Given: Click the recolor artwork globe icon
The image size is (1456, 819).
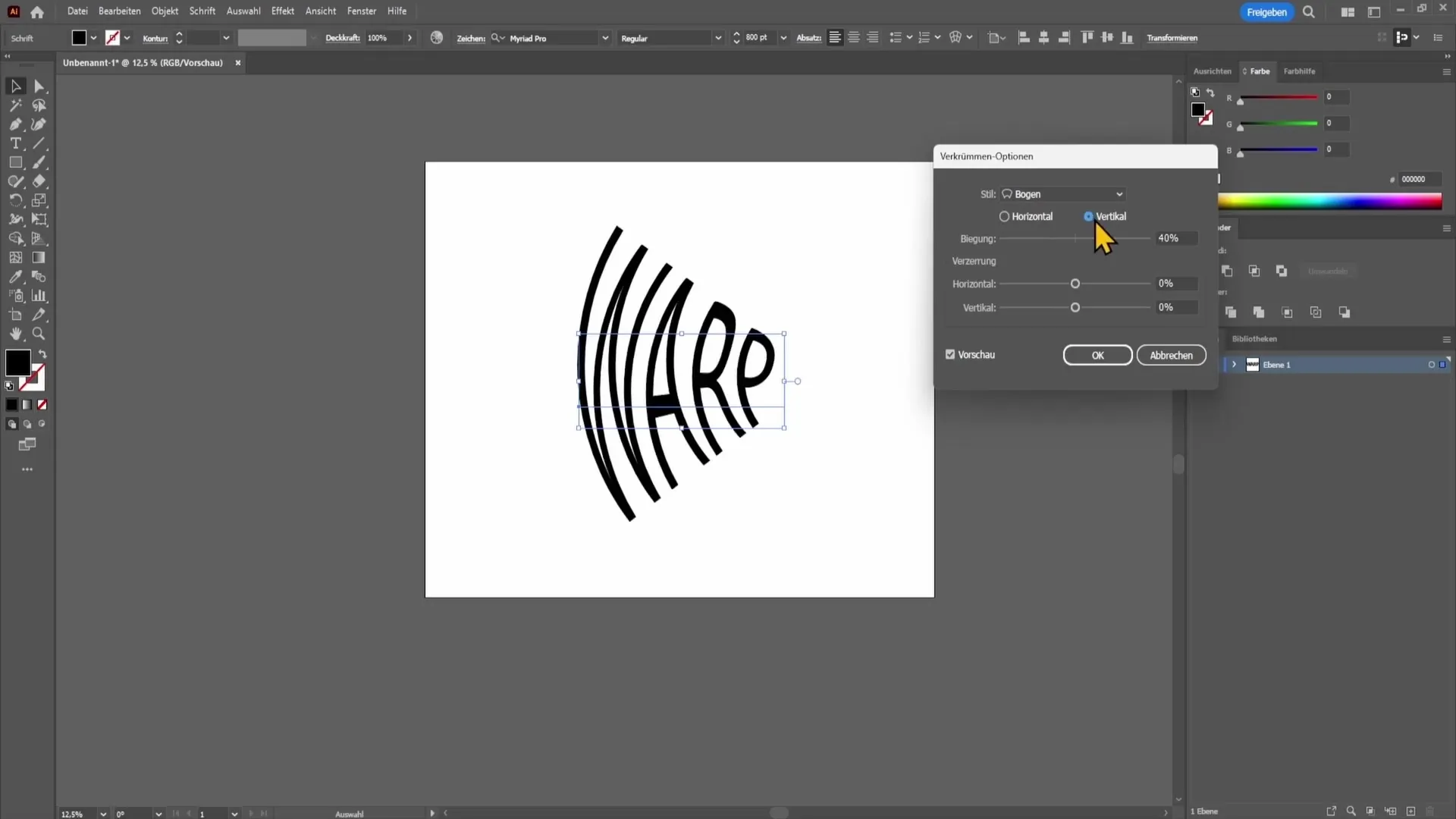Looking at the screenshot, I should 437,38.
